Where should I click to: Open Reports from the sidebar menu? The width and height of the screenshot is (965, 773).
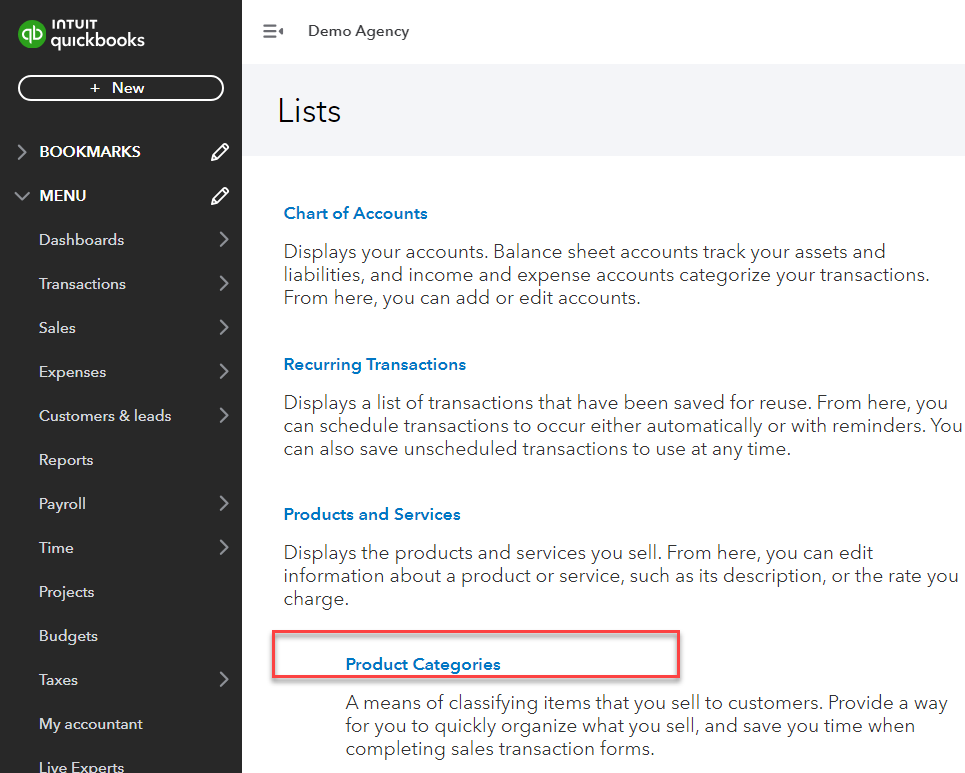click(66, 460)
